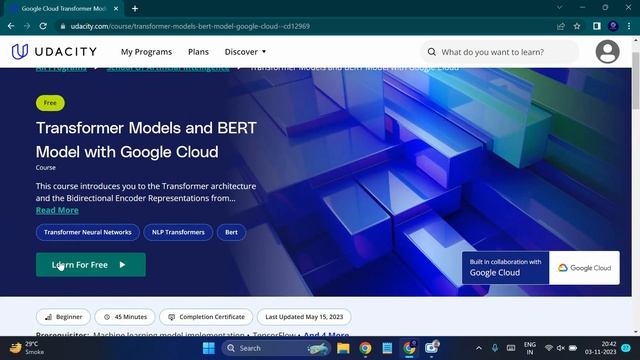Click the muted volume tray icon
This screenshot has width=640, height=360.
coord(561,348)
